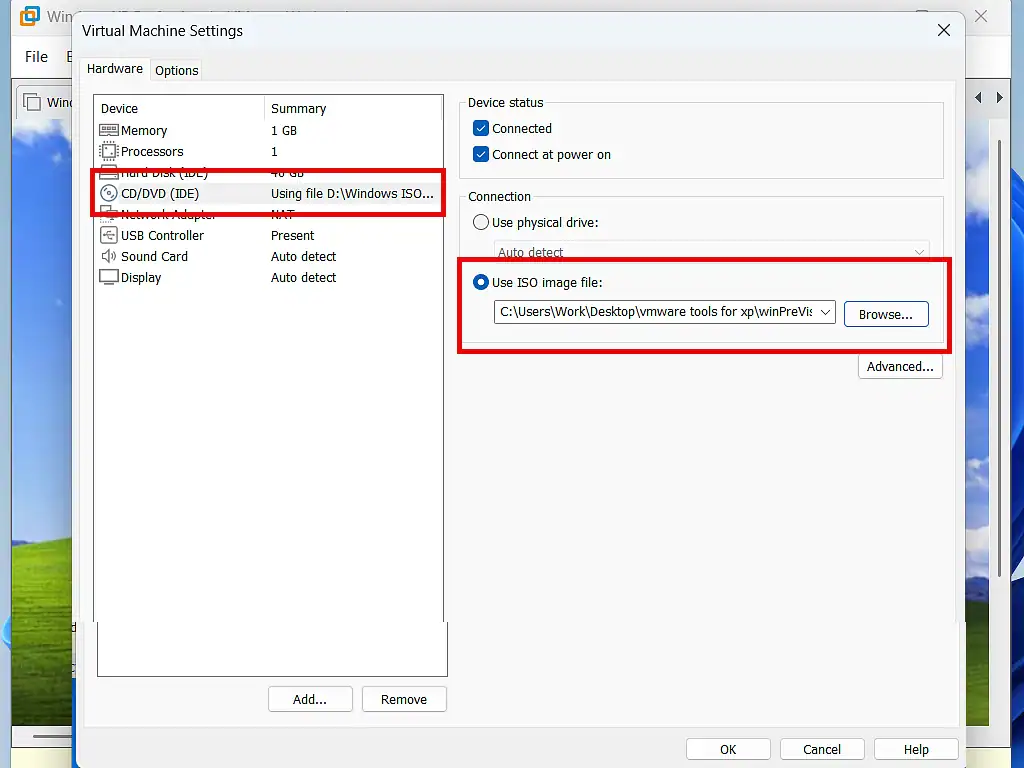Viewport: 1024px width, 768px height.
Task: Select the Memory device icon
Action: tap(108, 131)
